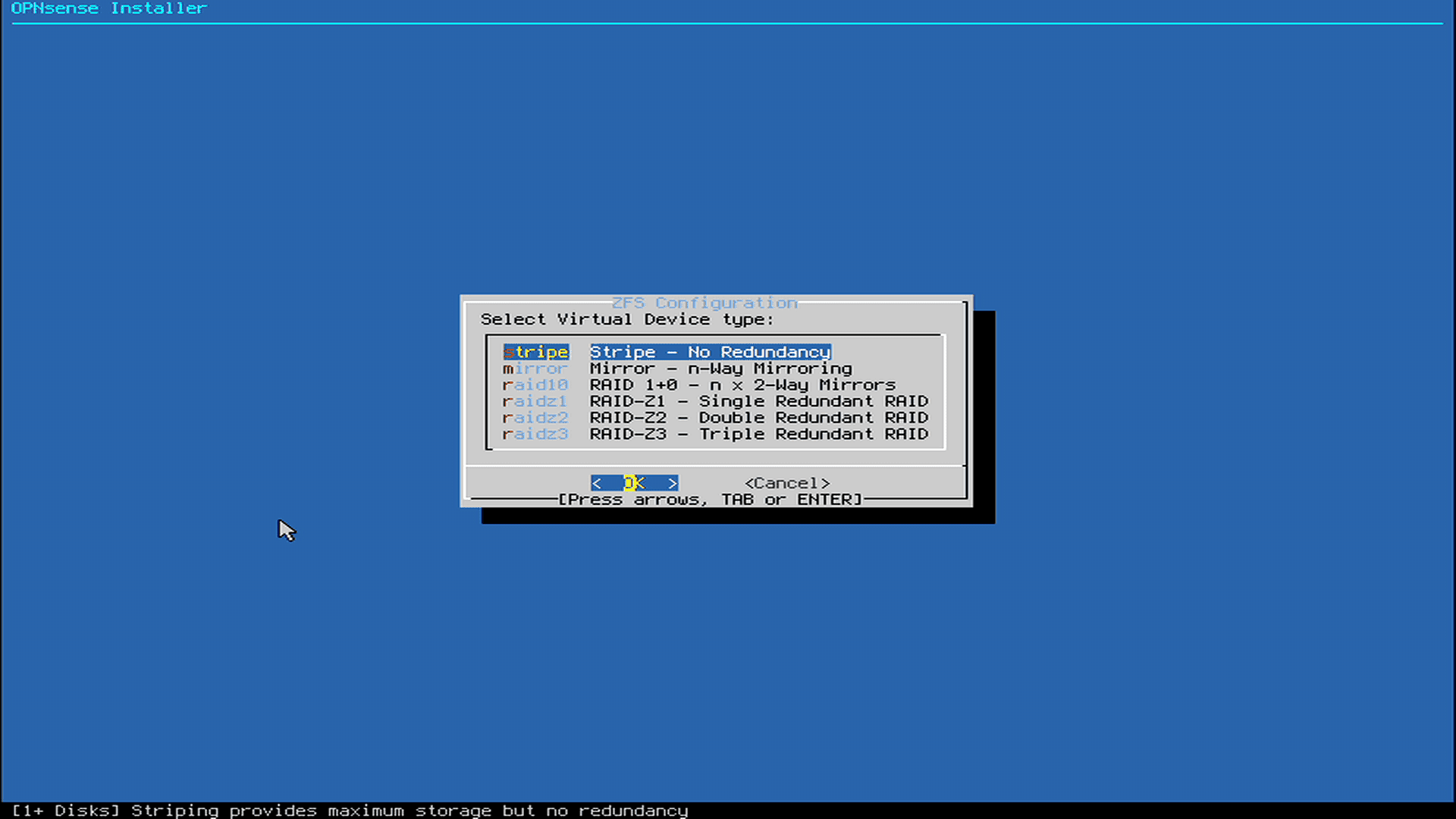
Task: Choose the raidz1 tag
Action: tap(535, 401)
